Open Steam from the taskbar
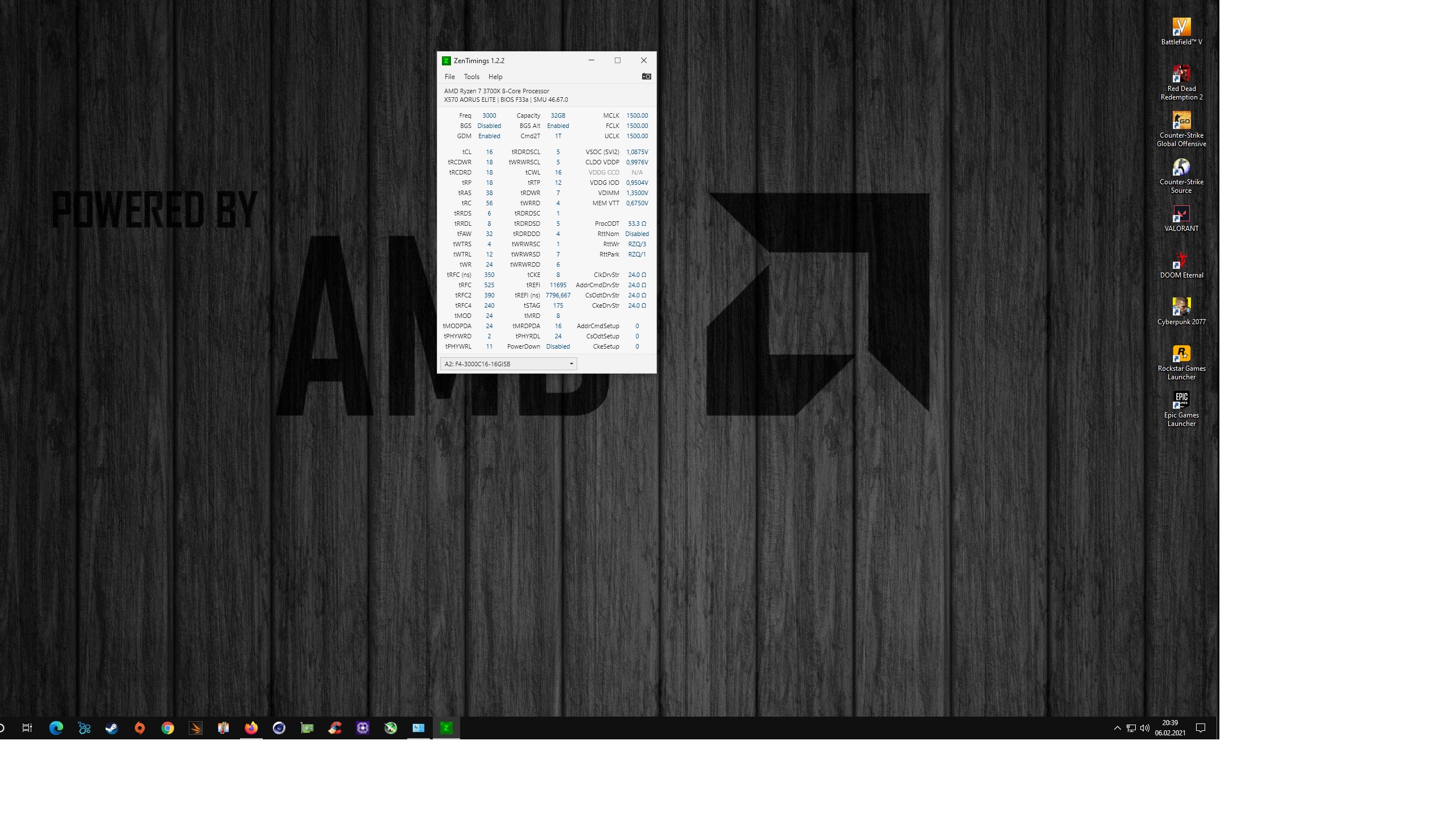The image size is (1456, 819). pyautogui.click(x=111, y=728)
